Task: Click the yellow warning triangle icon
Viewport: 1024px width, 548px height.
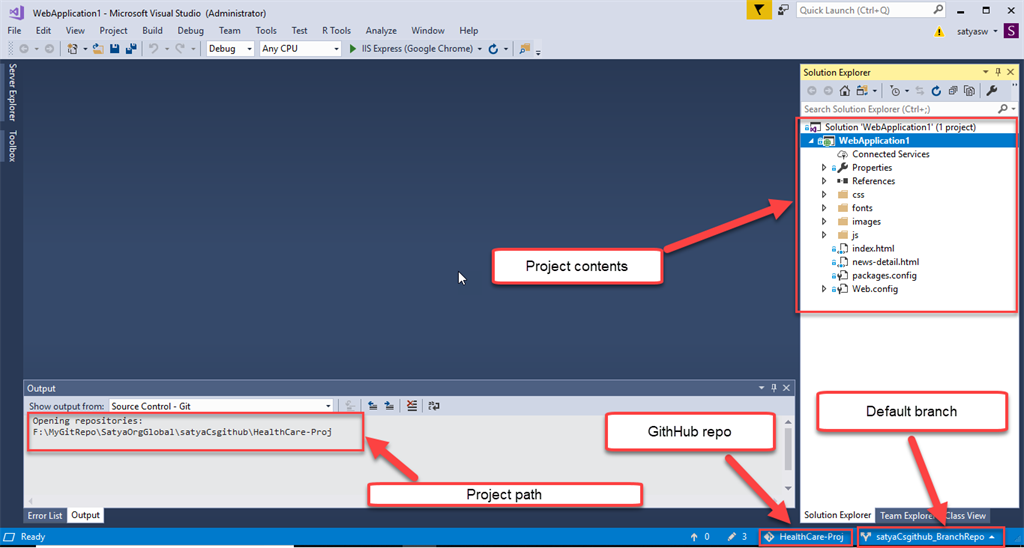Action: coord(938,31)
